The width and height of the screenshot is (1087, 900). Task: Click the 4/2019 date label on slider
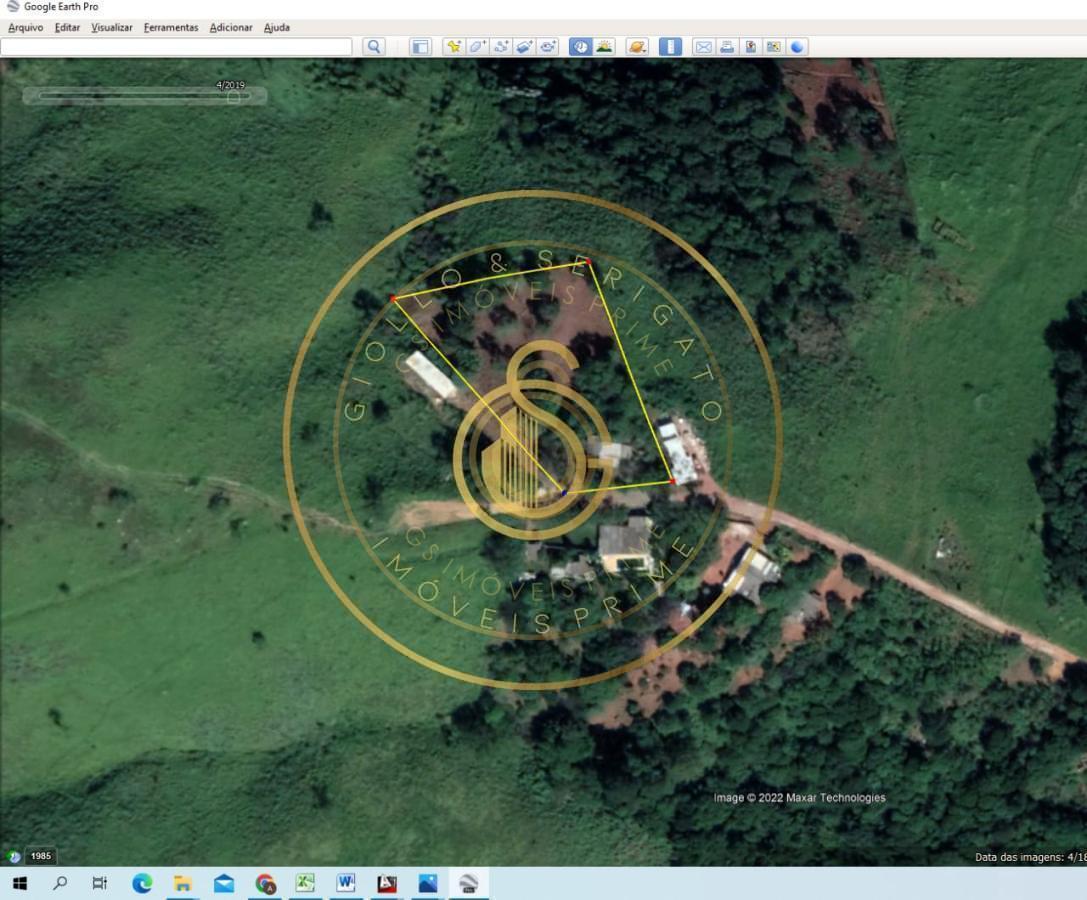coord(231,85)
